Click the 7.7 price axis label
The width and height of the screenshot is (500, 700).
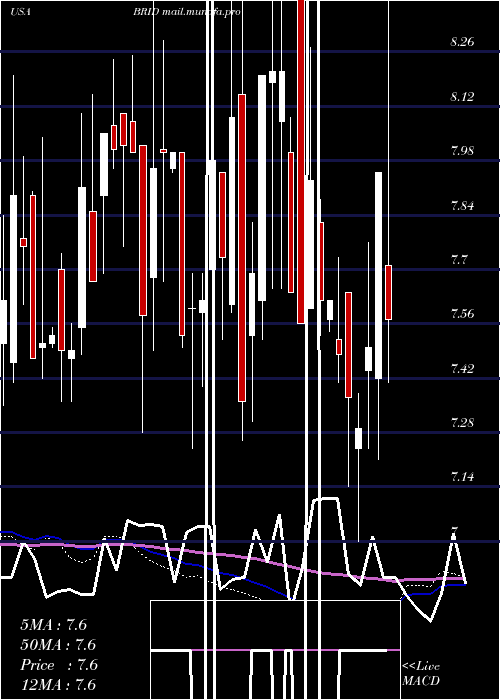459,259
